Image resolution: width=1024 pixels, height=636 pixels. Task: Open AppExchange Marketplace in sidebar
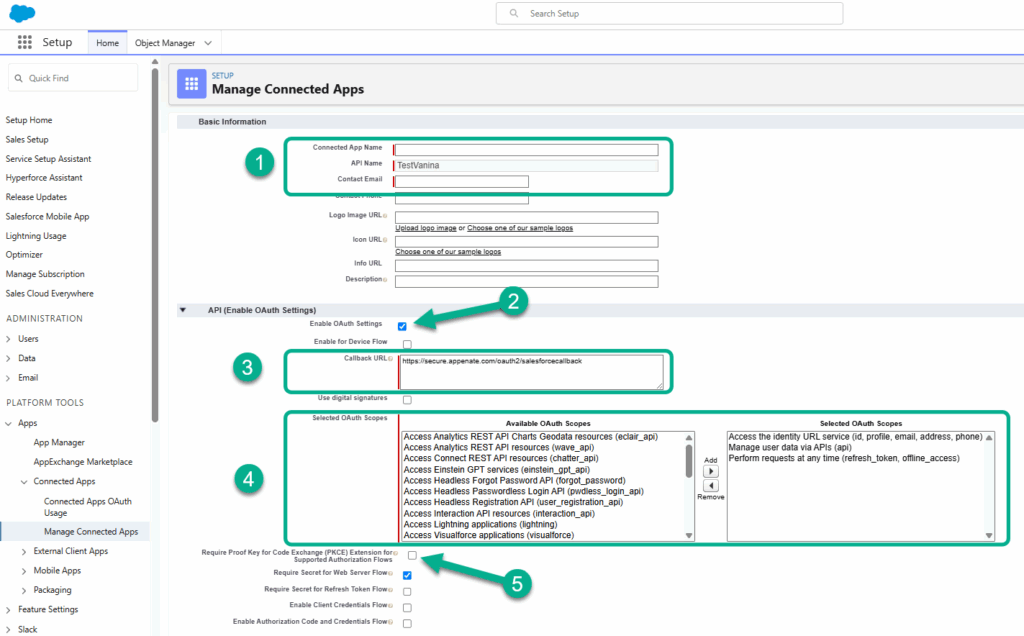coord(83,462)
